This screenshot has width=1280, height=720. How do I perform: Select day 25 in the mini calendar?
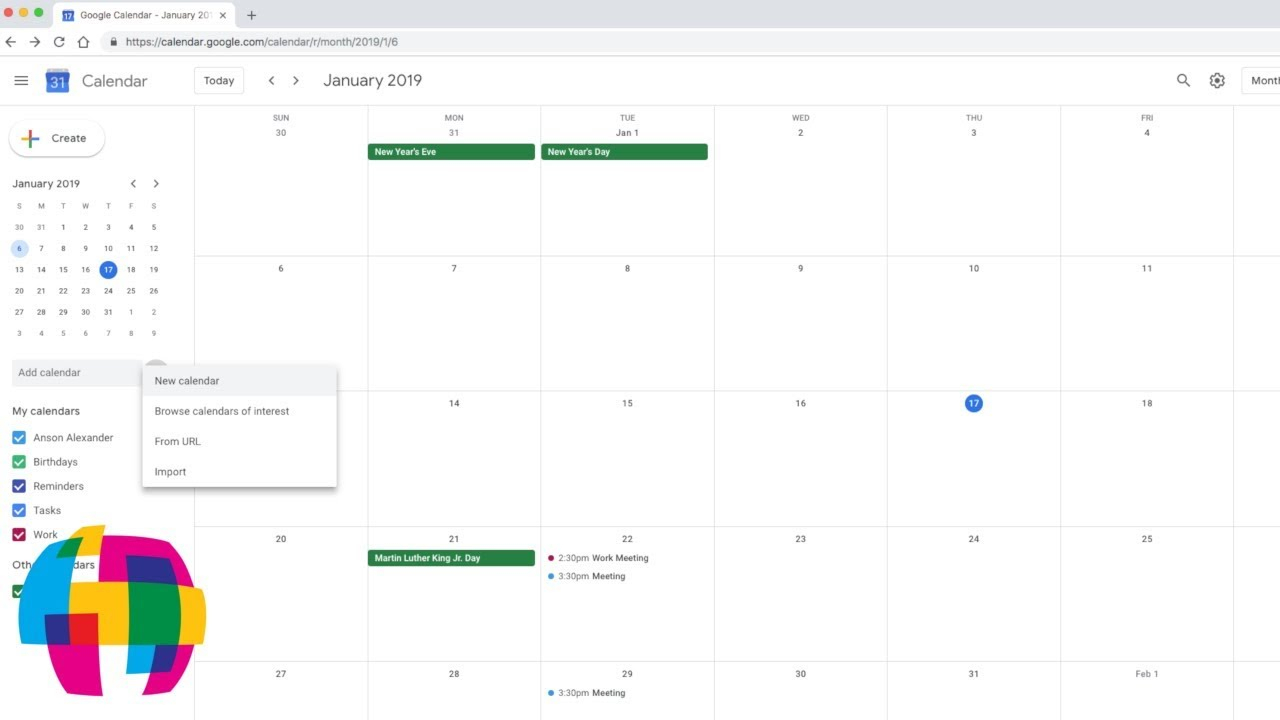(x=131, y=291)
